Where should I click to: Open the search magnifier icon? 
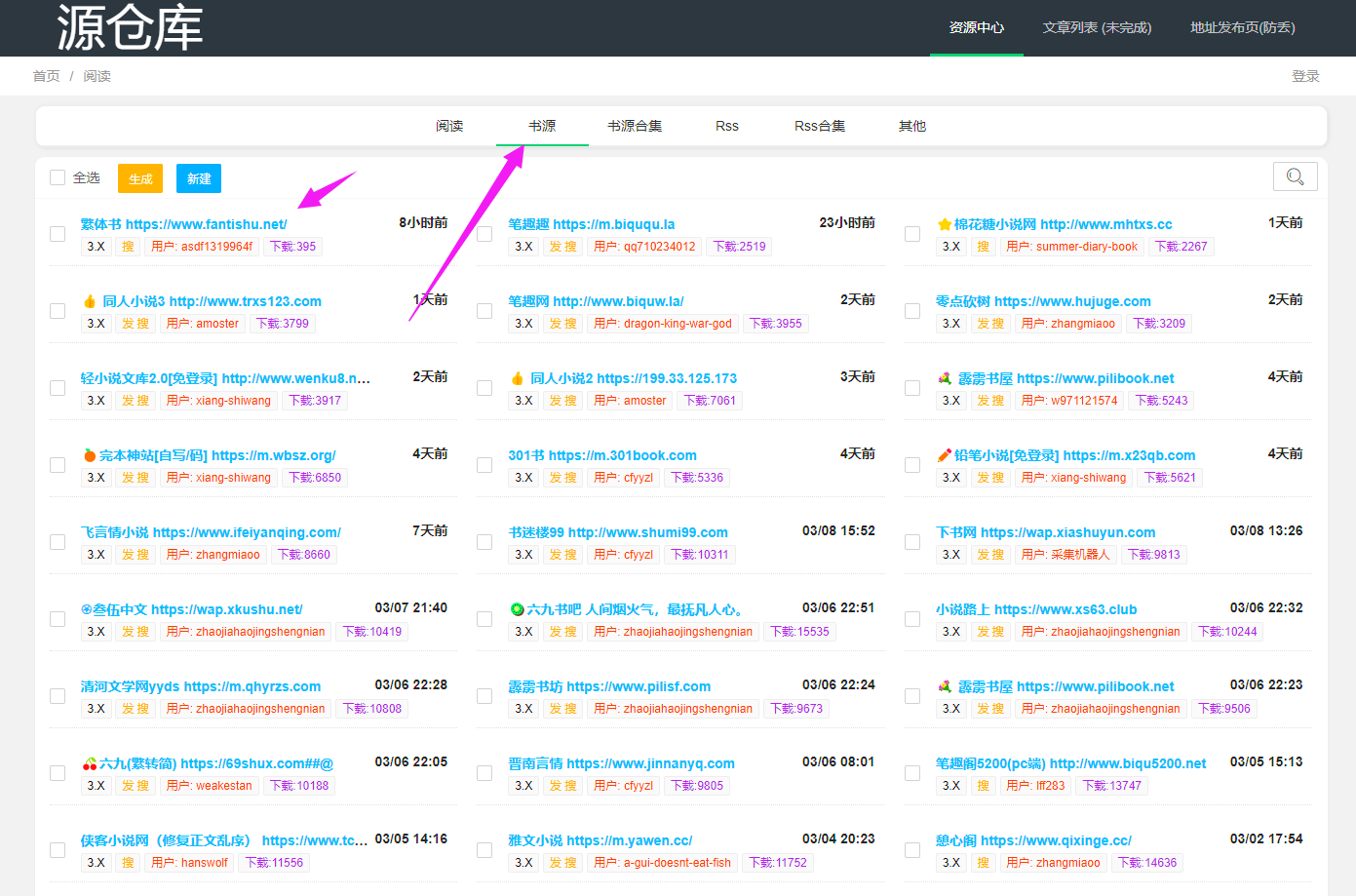[1295, 176]
